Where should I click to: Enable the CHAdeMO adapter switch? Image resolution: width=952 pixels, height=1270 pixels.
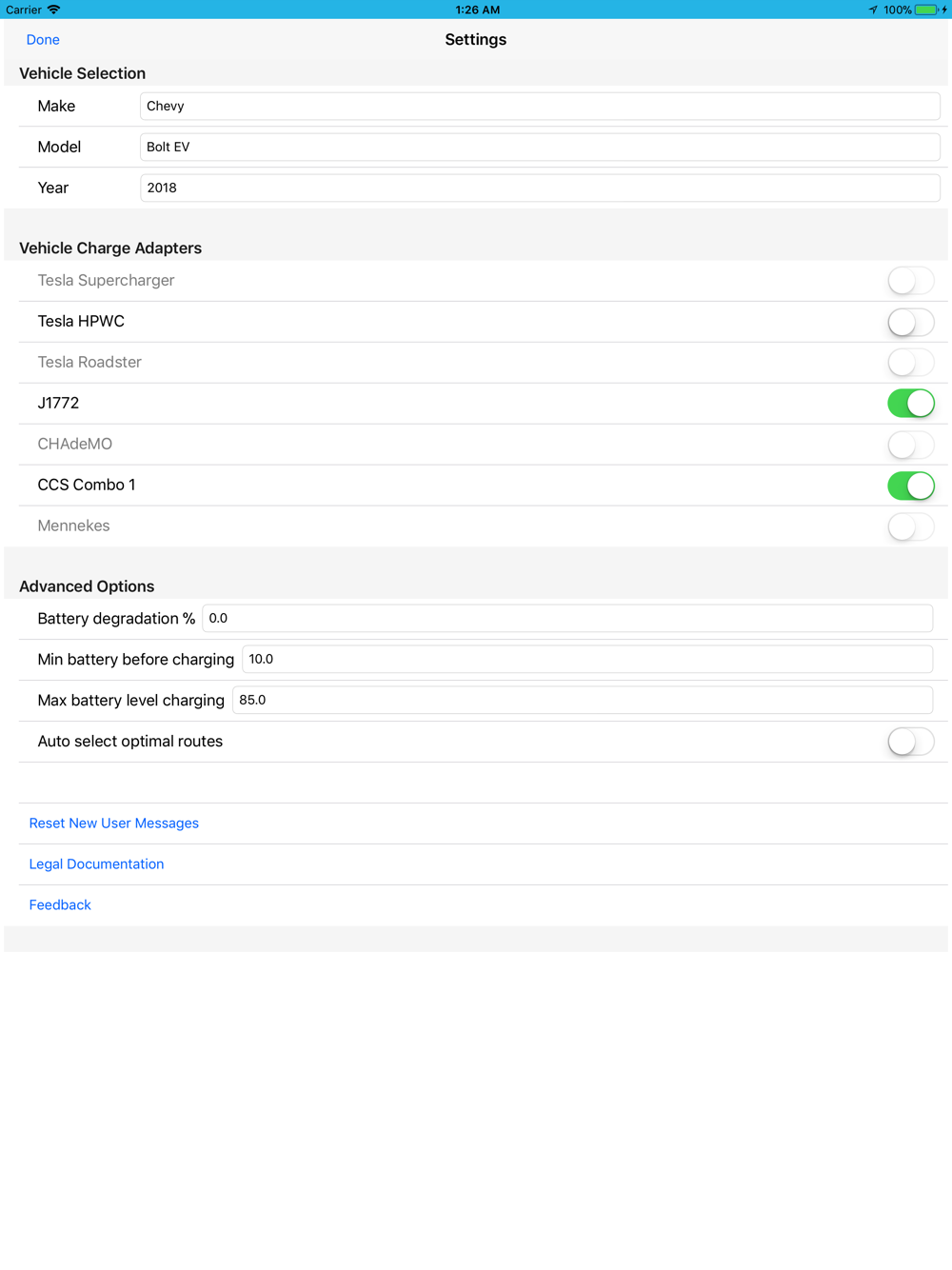(910, 445)
